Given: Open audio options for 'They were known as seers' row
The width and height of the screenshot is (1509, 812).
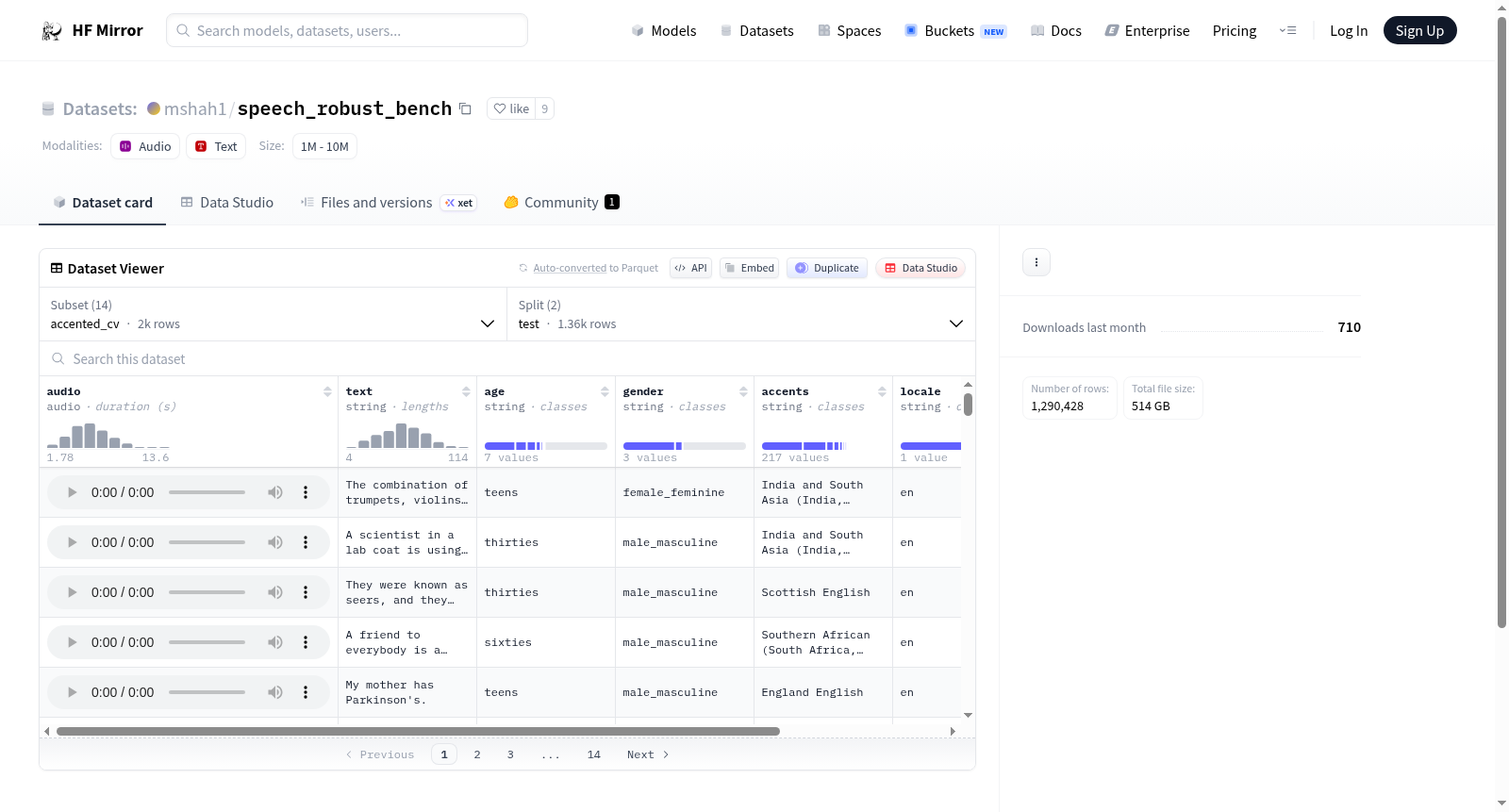Looking at the screenshot, I should (x=306, y=592).
